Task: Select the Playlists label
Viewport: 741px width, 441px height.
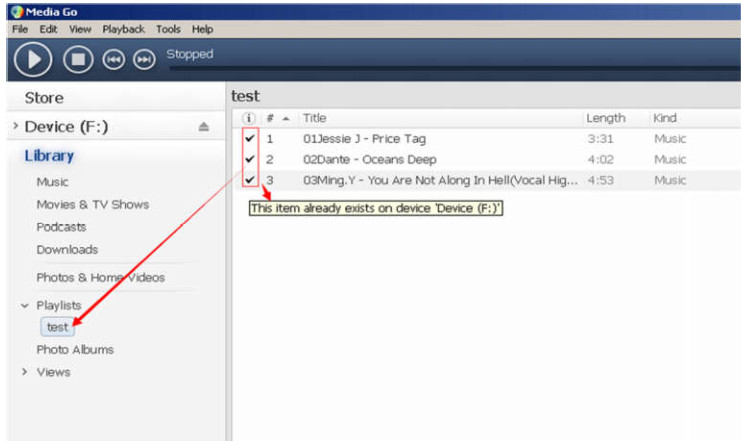Action: (59, 305)
